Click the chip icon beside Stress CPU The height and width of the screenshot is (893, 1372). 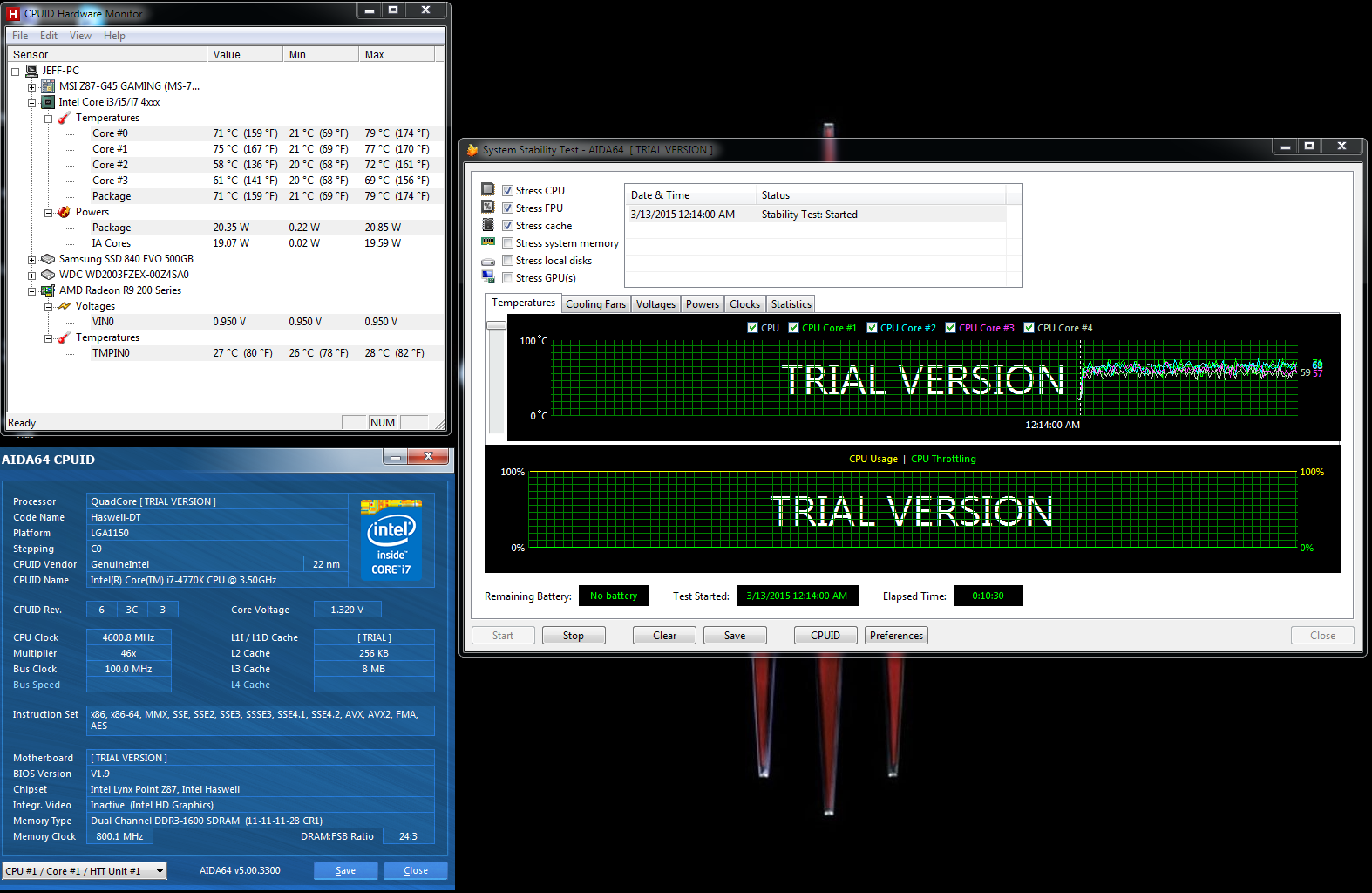click(488, 189)
